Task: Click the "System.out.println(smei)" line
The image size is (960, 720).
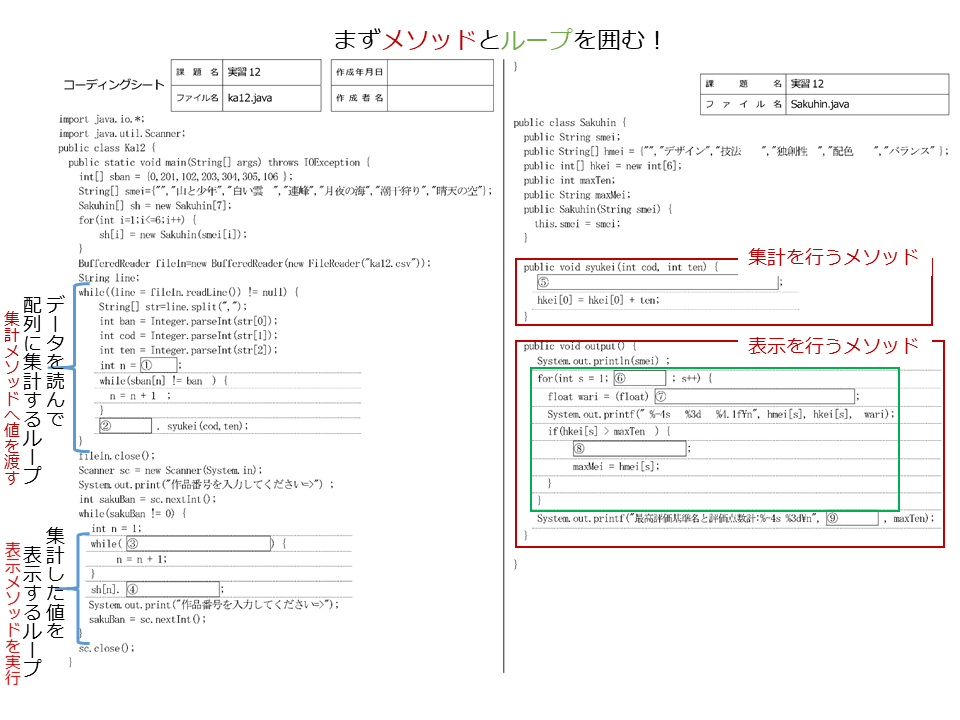Action: (604, 361)
